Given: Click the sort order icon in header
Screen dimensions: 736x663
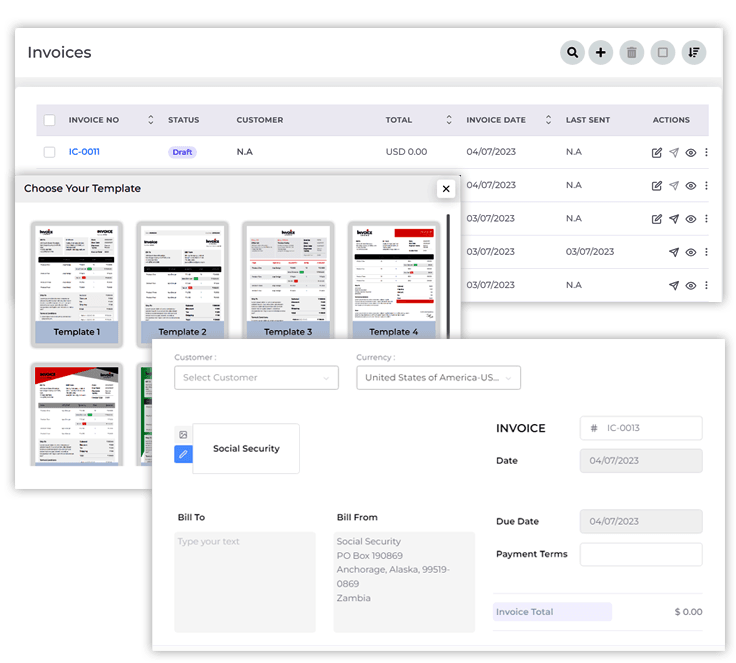Looking at the screenshot, I should click(694, 53).
